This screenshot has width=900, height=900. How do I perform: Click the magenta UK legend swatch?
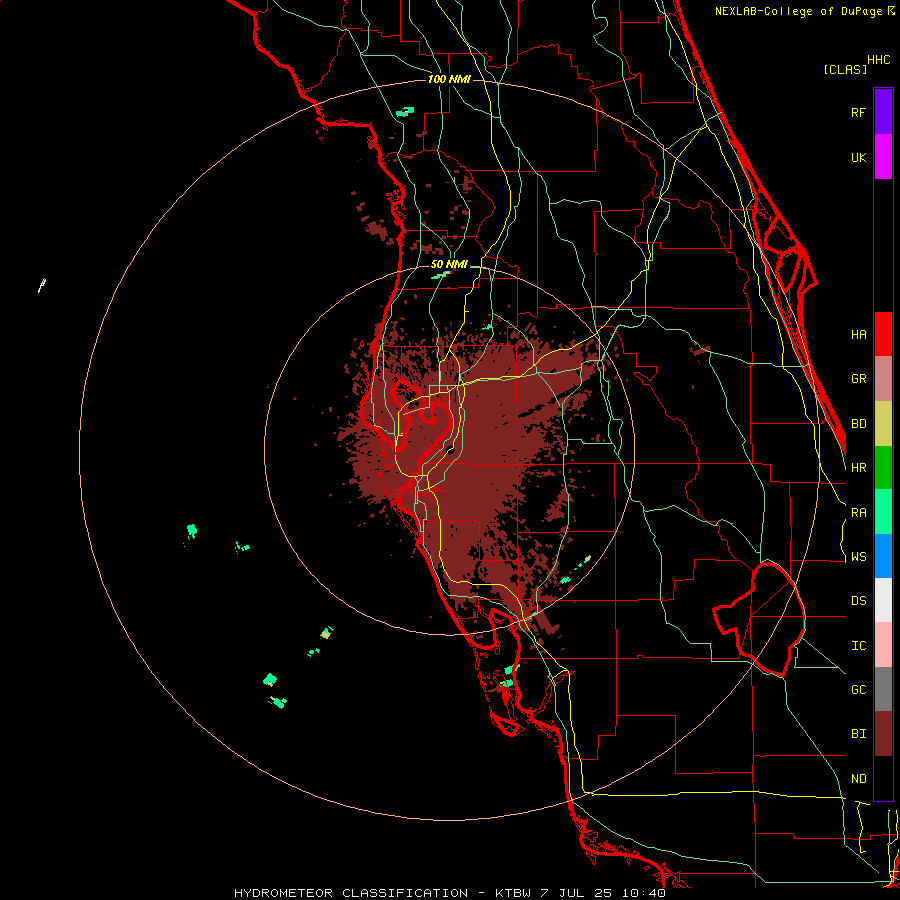coord(883,157)
